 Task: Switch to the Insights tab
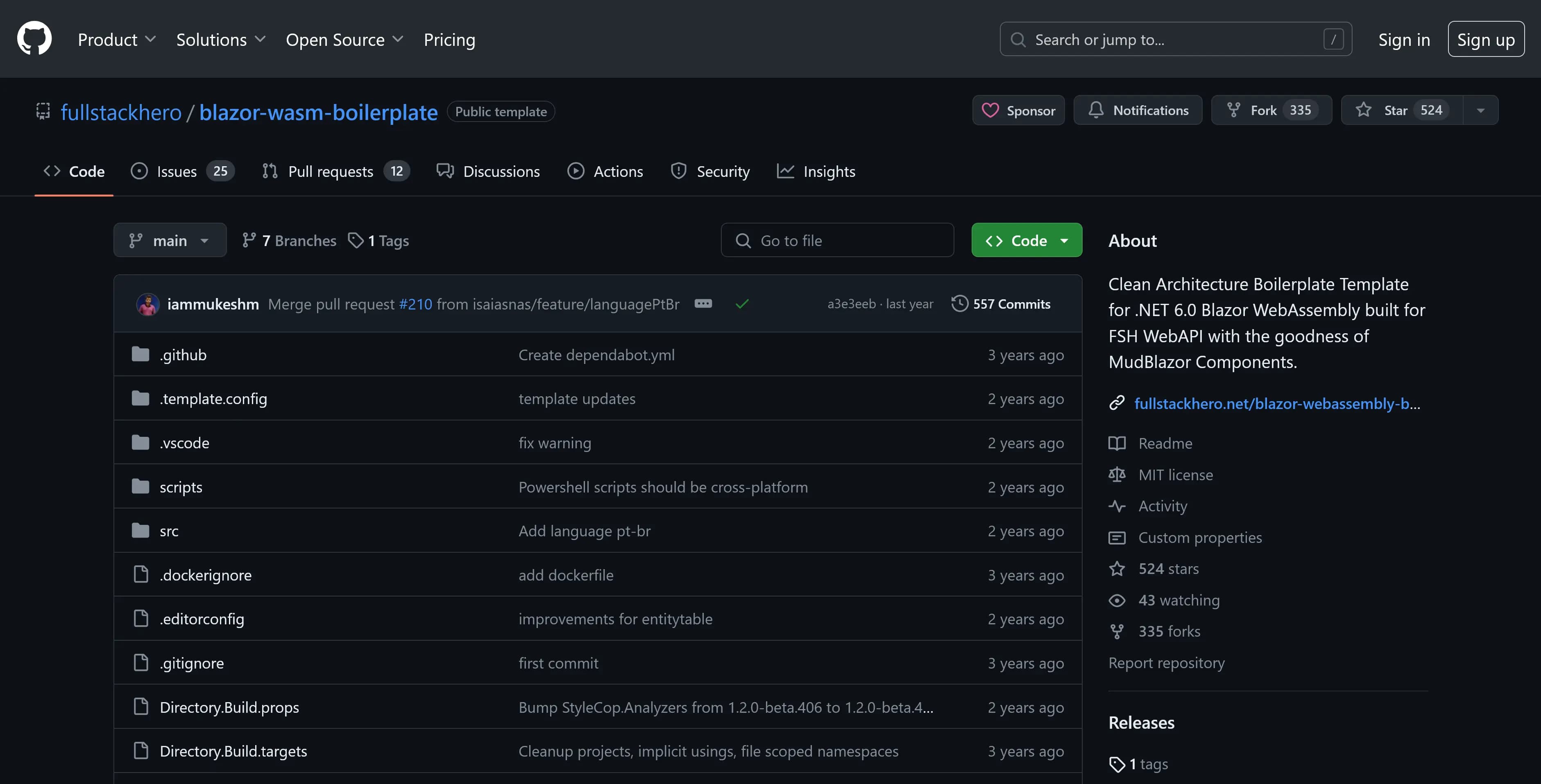click(816, 172)
